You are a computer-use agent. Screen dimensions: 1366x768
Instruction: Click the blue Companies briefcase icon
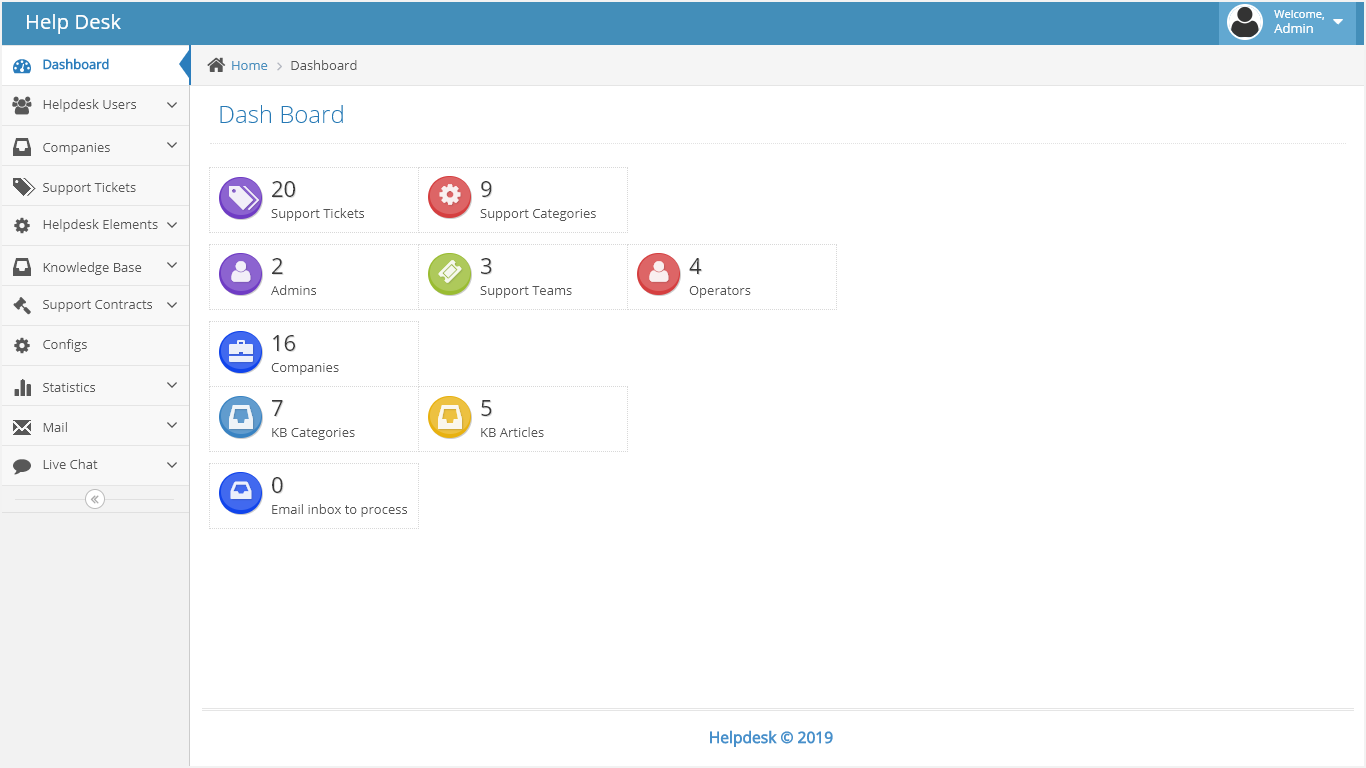(x=240, y=352)
